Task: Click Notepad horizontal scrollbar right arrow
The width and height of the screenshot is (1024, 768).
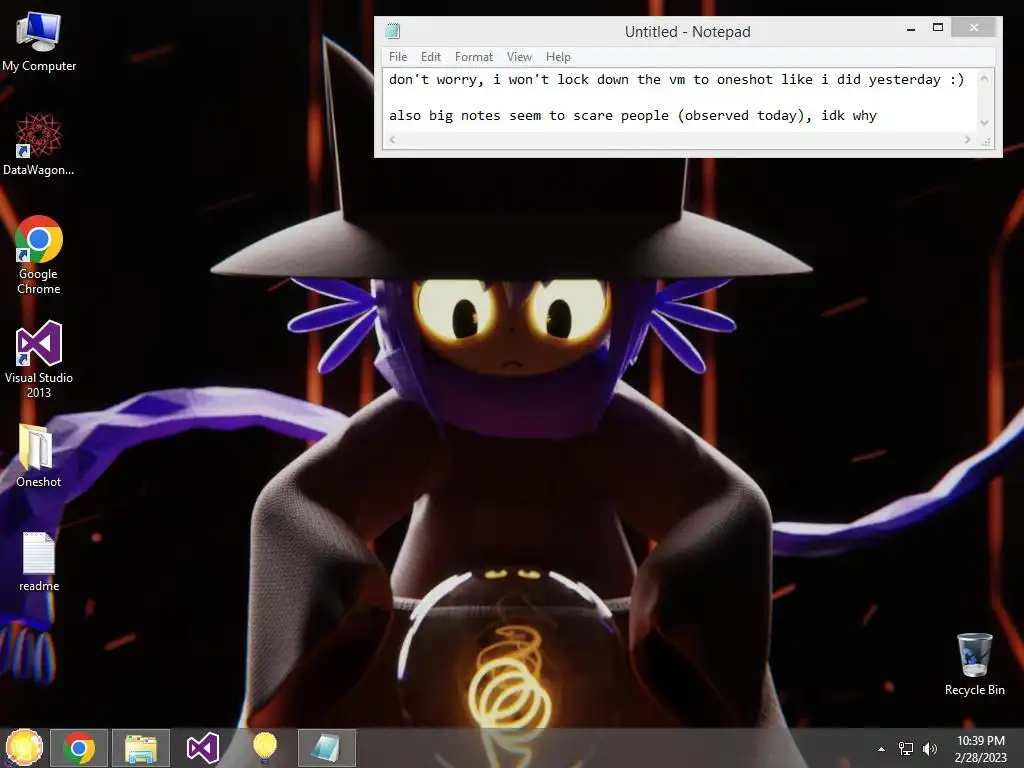Action: 967,139
